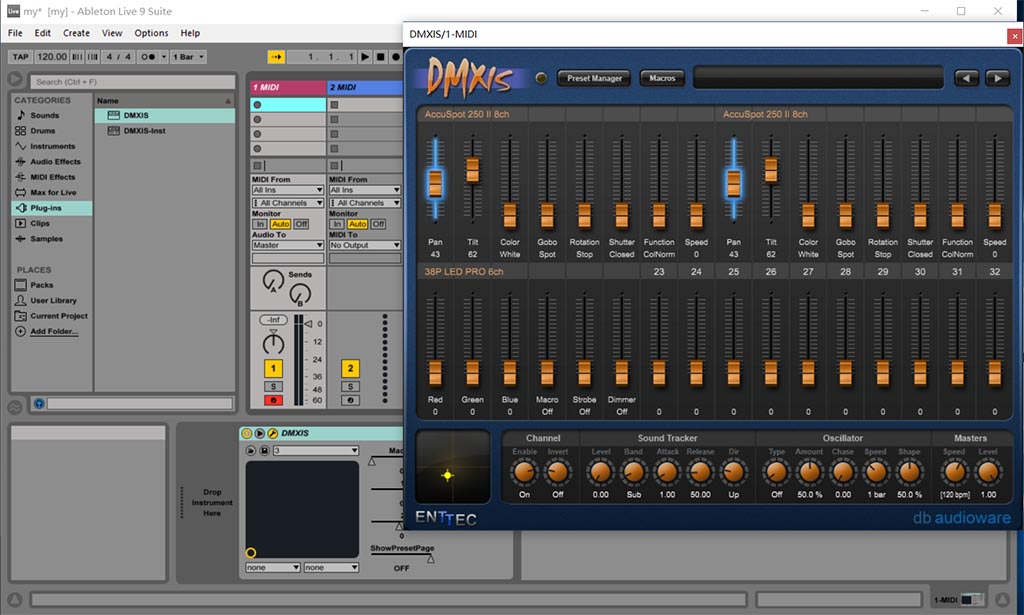The image size is (1024, 615).
Task: Set track 1 Monitor to Off
Action: tap(300, 224)
